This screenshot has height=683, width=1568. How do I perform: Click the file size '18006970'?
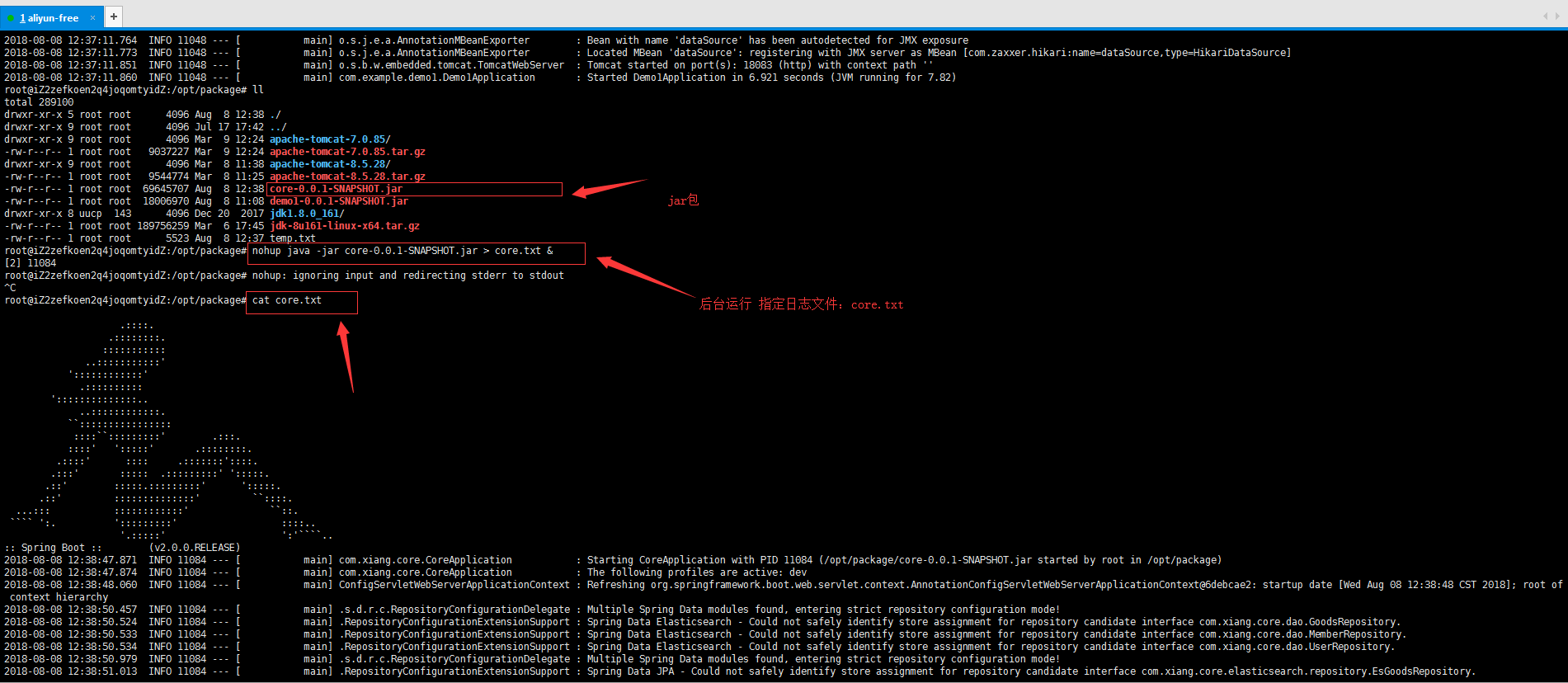point(166,201)
